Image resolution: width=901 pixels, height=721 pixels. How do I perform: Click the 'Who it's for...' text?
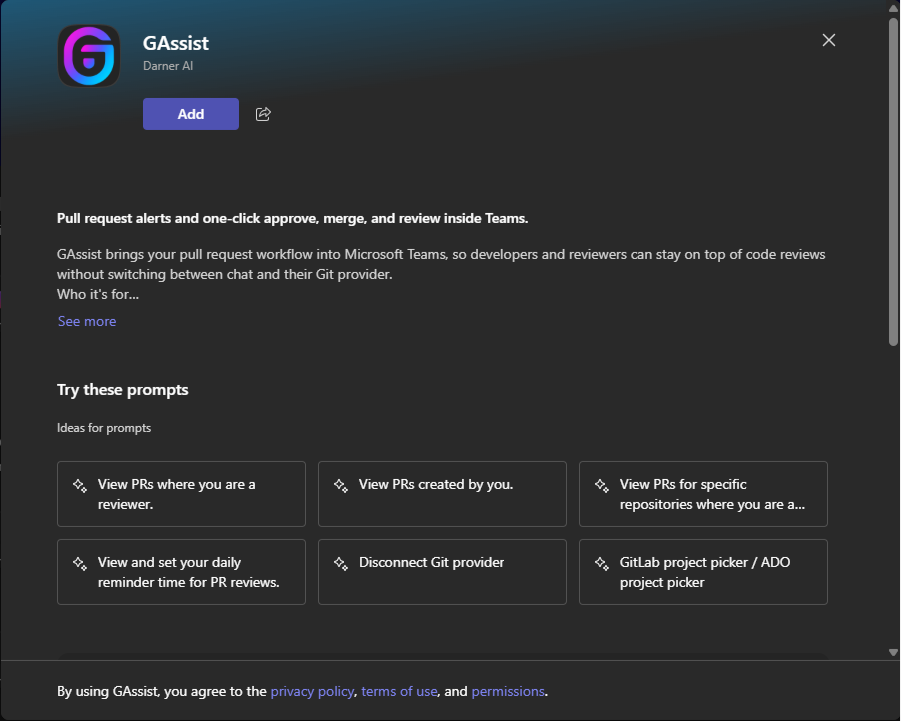[x=98, y=294]
